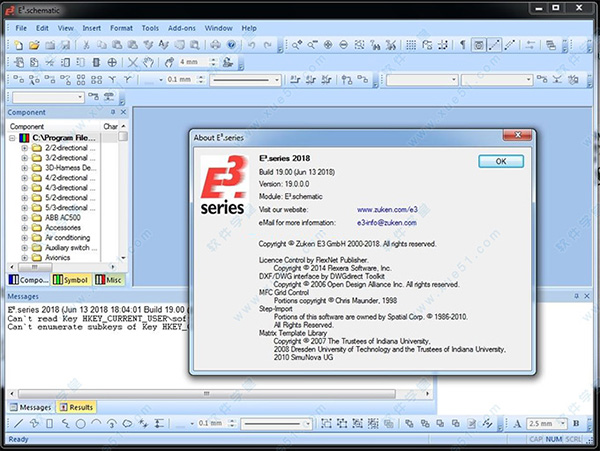Viewport: 600px width, 451px height.
Task: Select the draw line tool in bottom toolbar
Action: point(18,423)
